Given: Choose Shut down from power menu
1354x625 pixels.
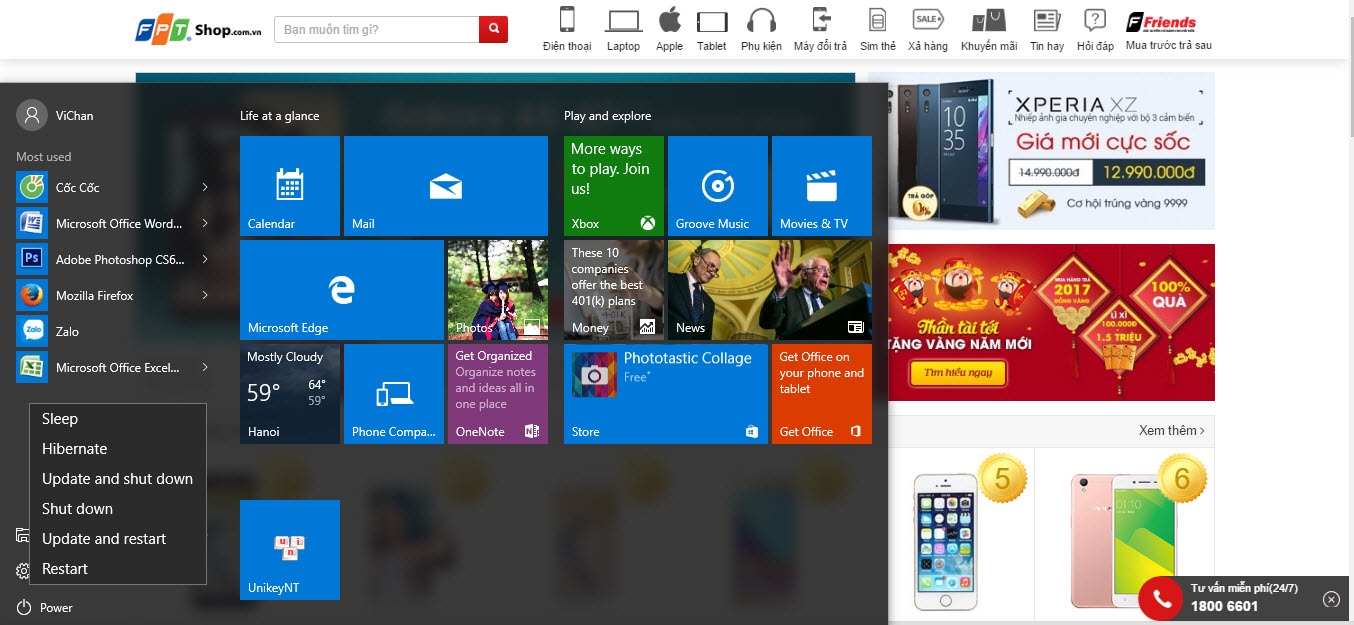Looking at the screenshot, I should 118,509.
